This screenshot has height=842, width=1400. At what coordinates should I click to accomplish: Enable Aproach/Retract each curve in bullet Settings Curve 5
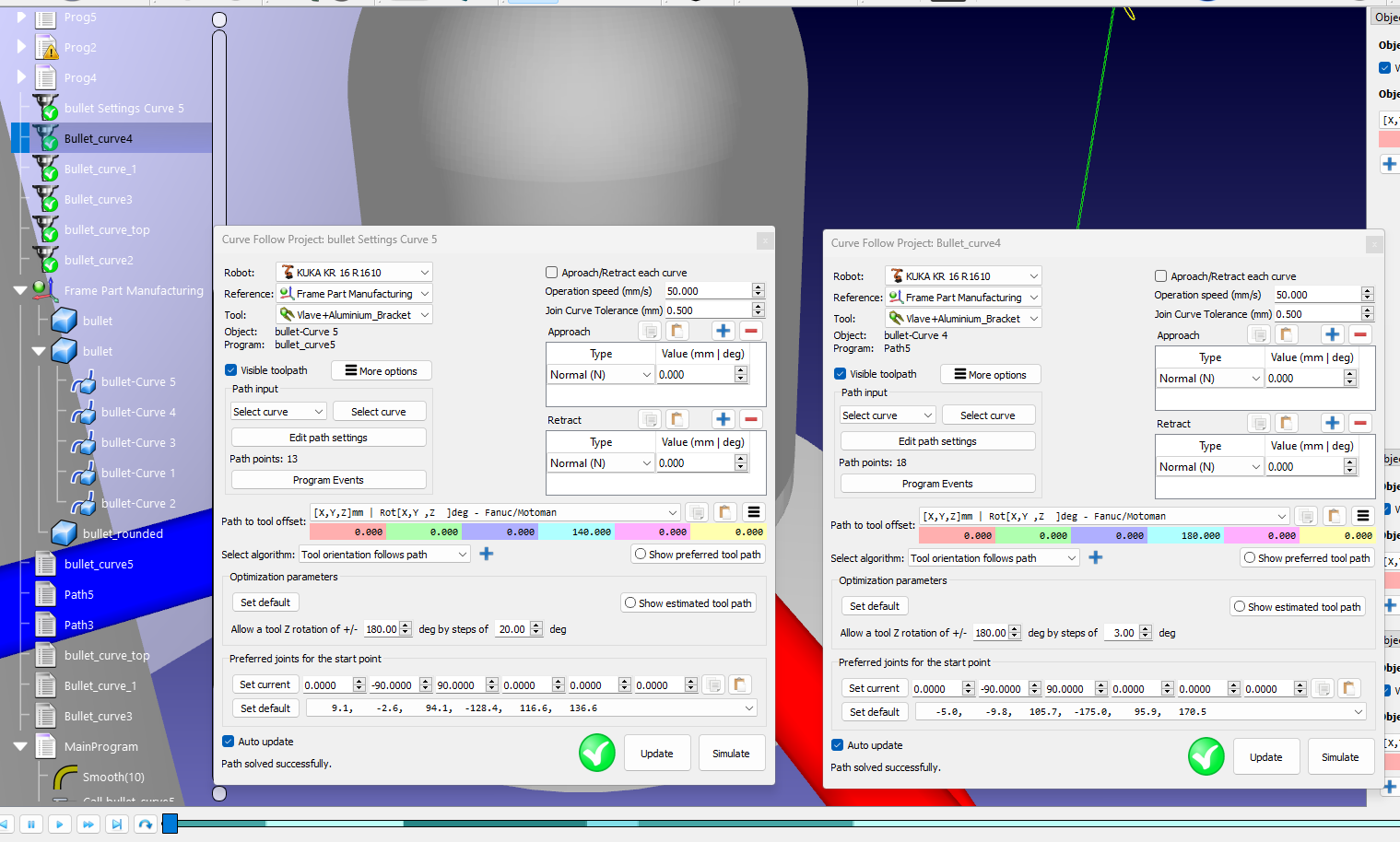(552, 273)
